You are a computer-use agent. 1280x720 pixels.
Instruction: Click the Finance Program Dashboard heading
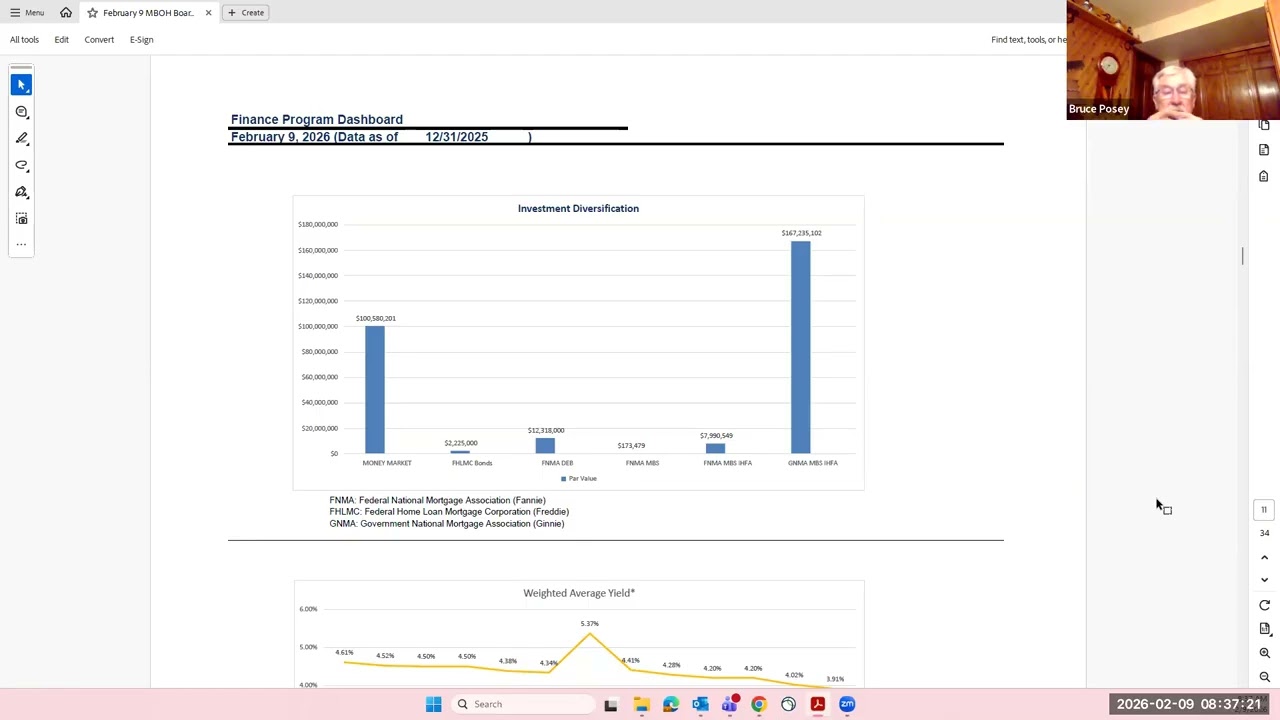point(317,119)
